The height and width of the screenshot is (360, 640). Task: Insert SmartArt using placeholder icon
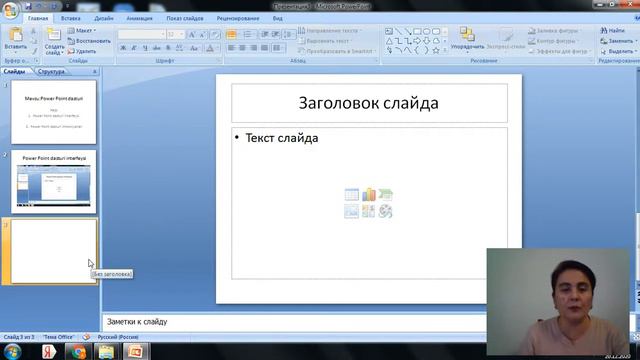pyautogui.click(x=385, y=195)
